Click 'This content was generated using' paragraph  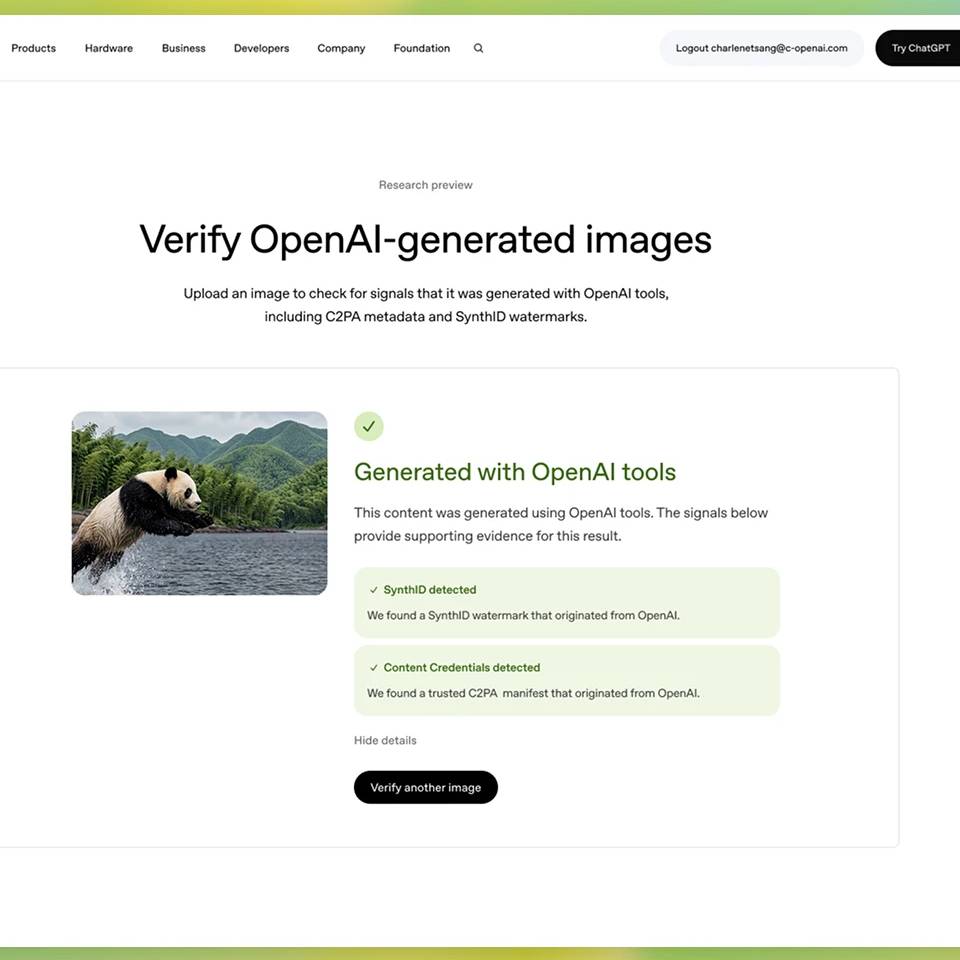pyautogui.click(x=561, y=524)
